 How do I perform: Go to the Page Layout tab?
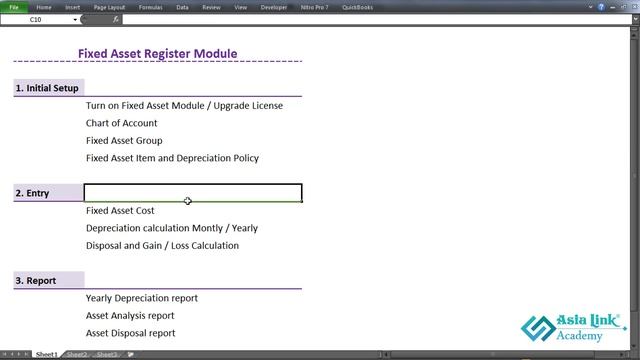(x=109, y=7)
